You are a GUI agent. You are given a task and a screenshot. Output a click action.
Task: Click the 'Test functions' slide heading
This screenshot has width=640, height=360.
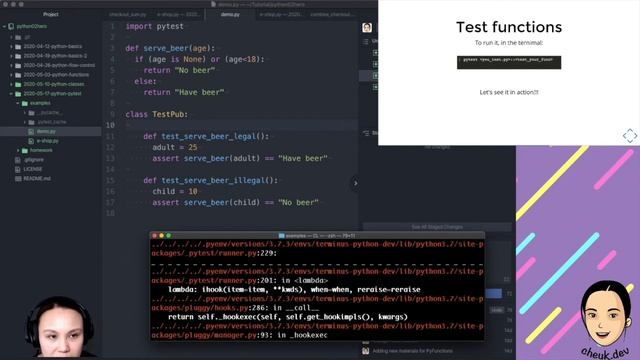(x=509, y=27)
